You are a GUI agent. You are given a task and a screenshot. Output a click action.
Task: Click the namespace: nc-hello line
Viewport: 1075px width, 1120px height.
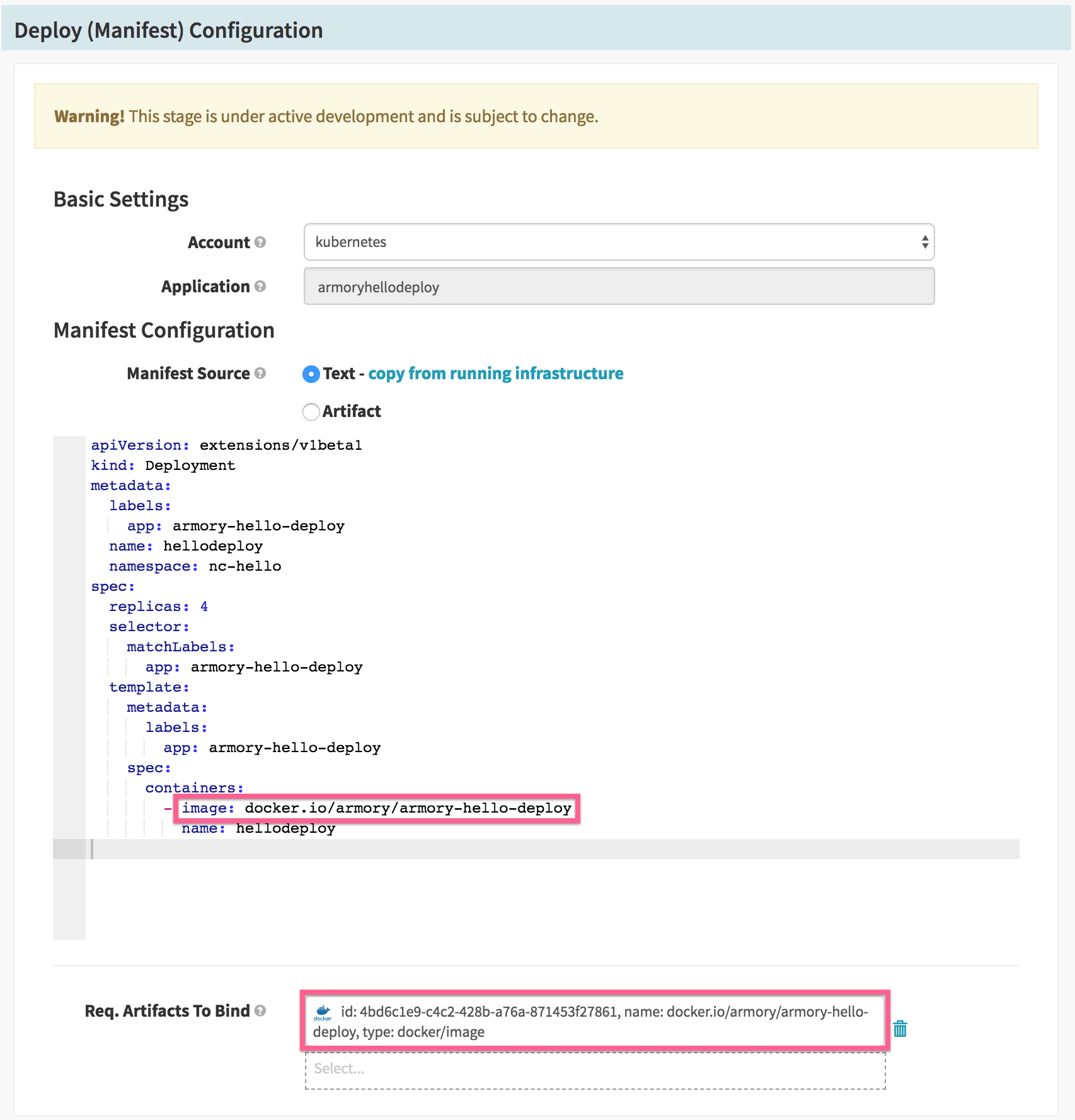click(x=195, y=566)
